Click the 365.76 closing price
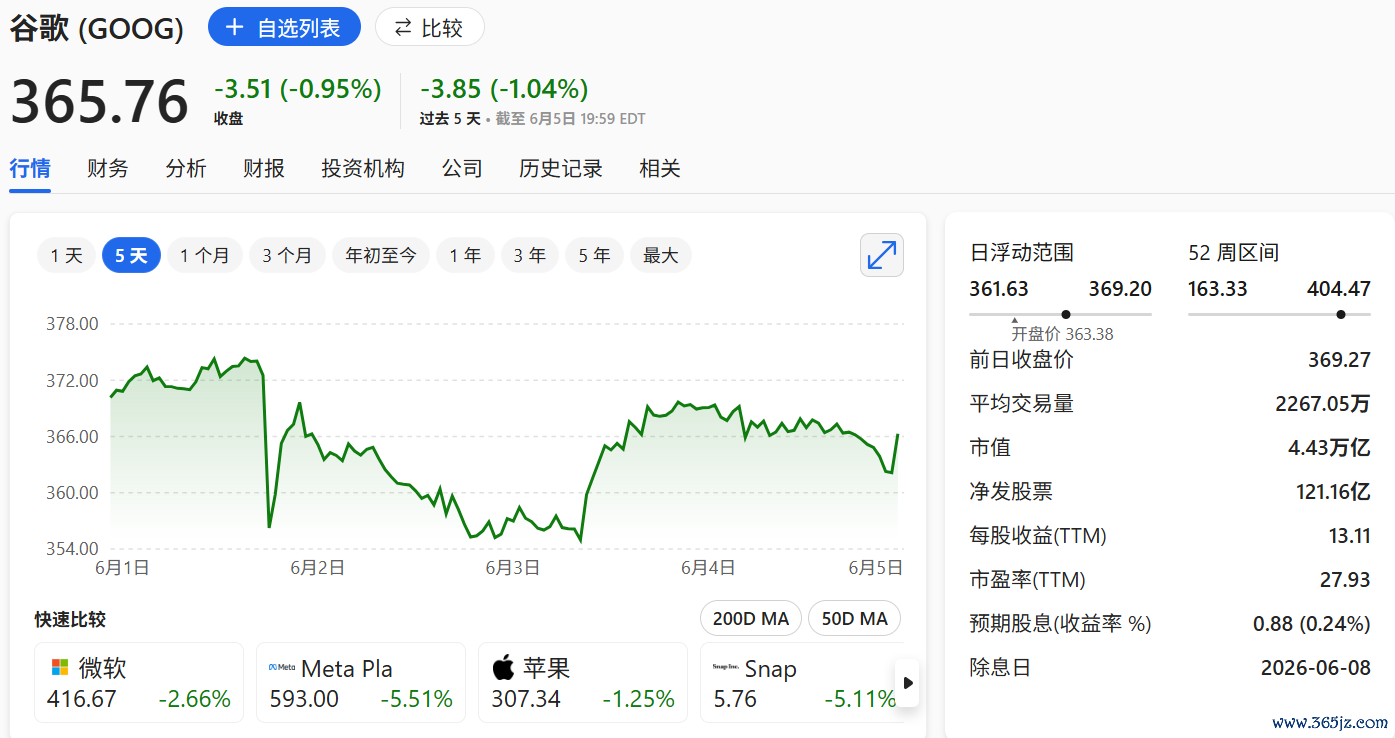1395x738 pixels. click(x=99, y=101)
